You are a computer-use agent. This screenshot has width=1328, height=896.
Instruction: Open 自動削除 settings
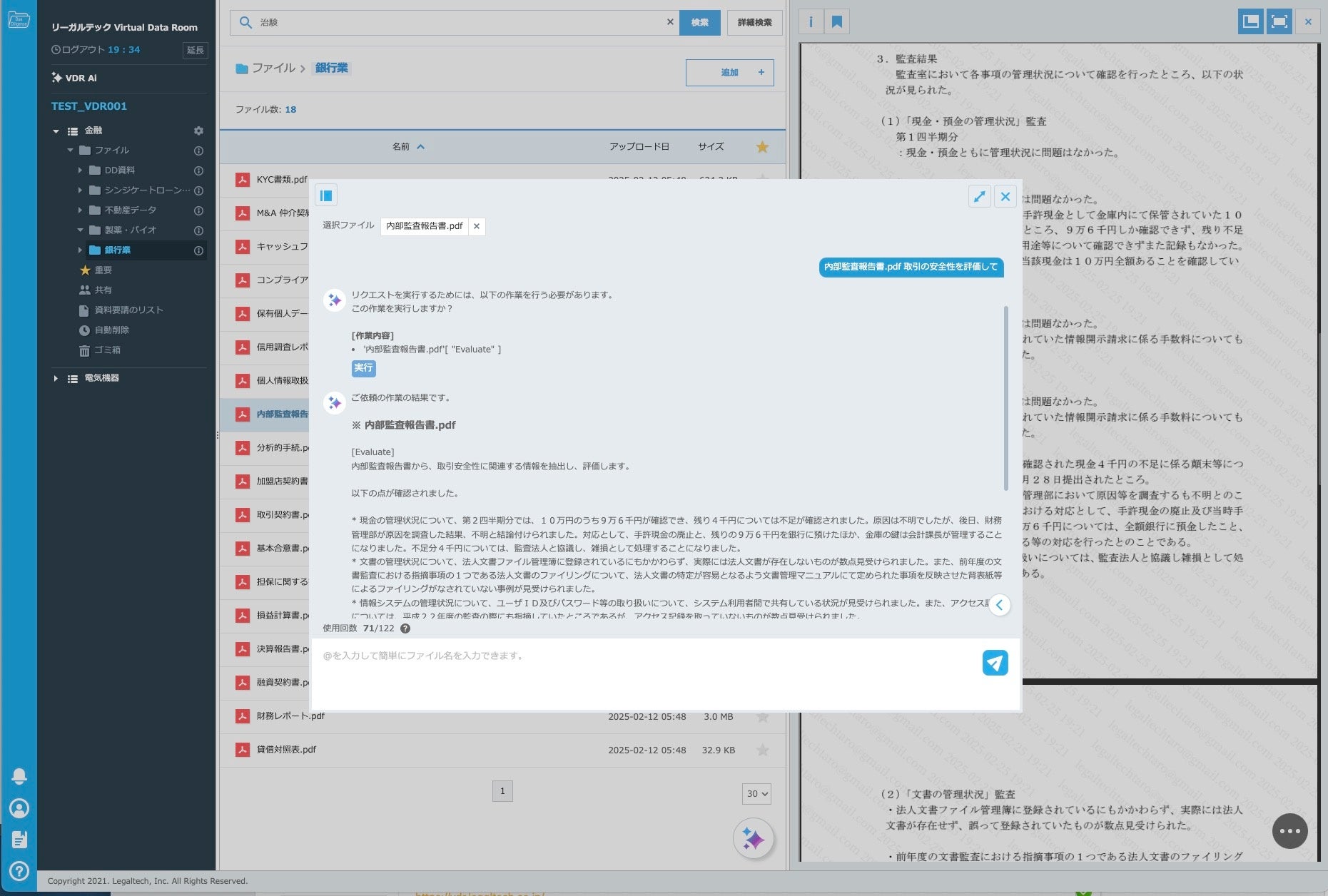point(111,330)
